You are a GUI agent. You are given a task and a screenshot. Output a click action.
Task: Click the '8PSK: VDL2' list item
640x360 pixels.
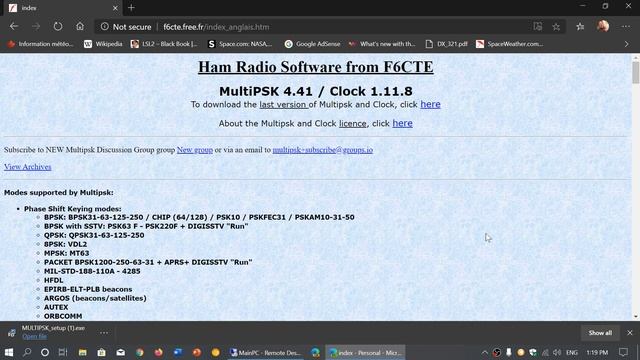coord(65,244)
